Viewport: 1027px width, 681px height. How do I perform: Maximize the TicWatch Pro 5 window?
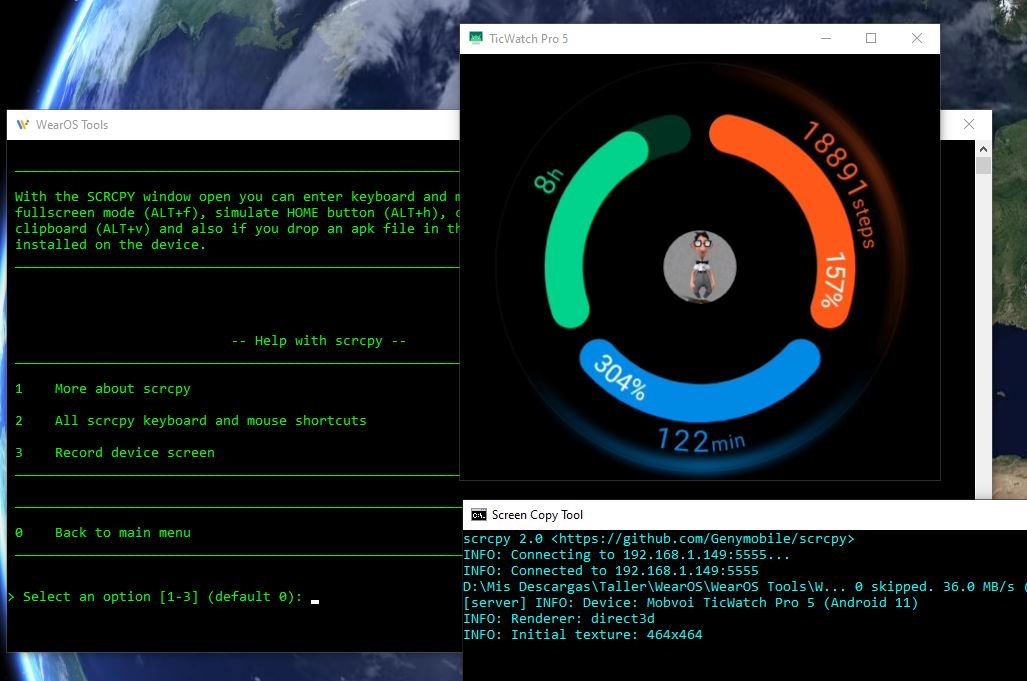tap(871, 39)
